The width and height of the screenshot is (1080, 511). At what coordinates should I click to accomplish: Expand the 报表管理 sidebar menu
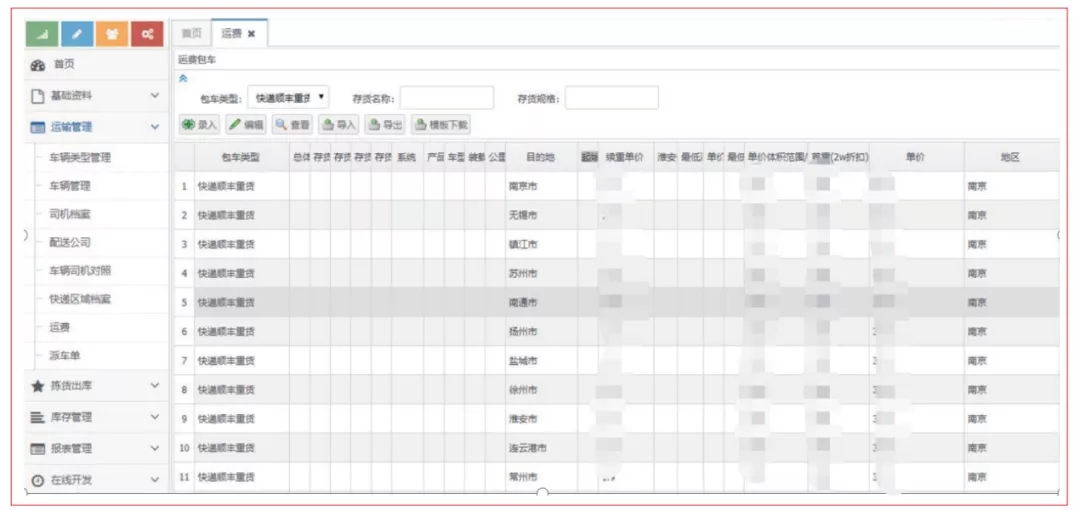[x=96, y=448]
